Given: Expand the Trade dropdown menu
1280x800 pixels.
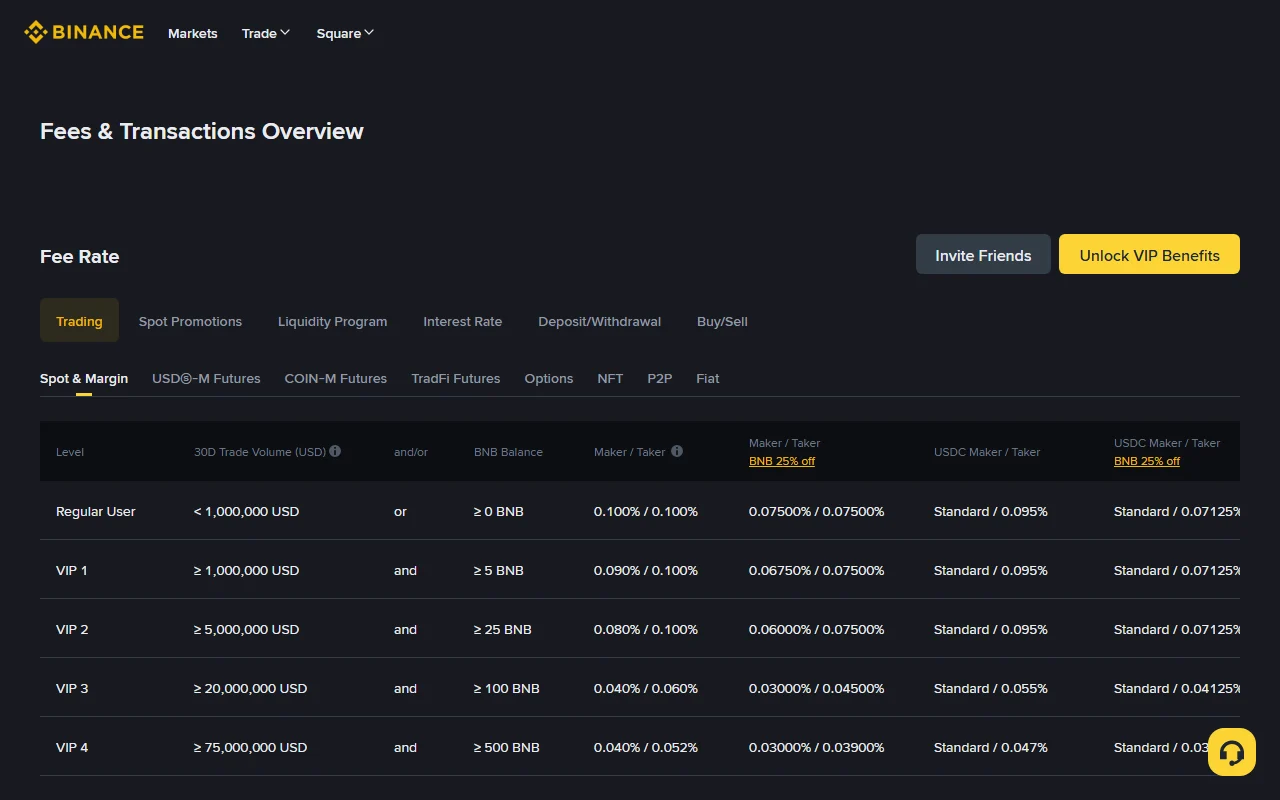Looking at the screenshot, I should coord(266,33).
